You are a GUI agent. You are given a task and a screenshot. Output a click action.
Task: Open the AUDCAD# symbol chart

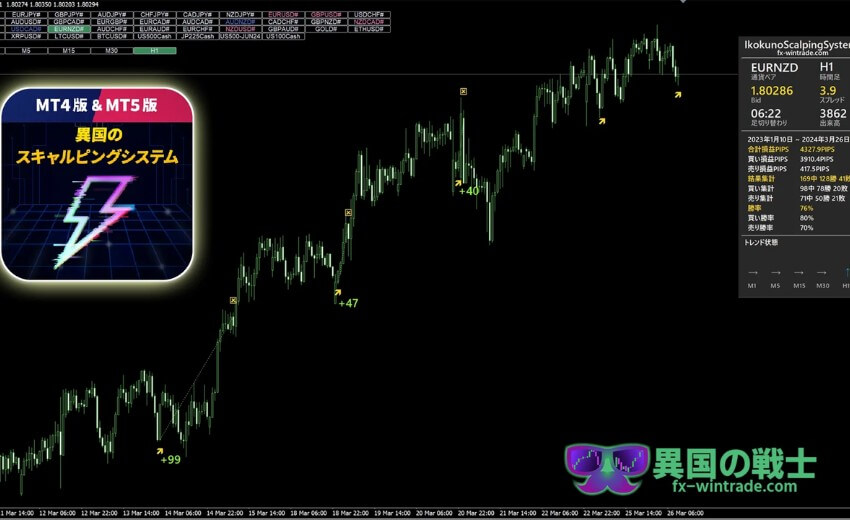198,22
